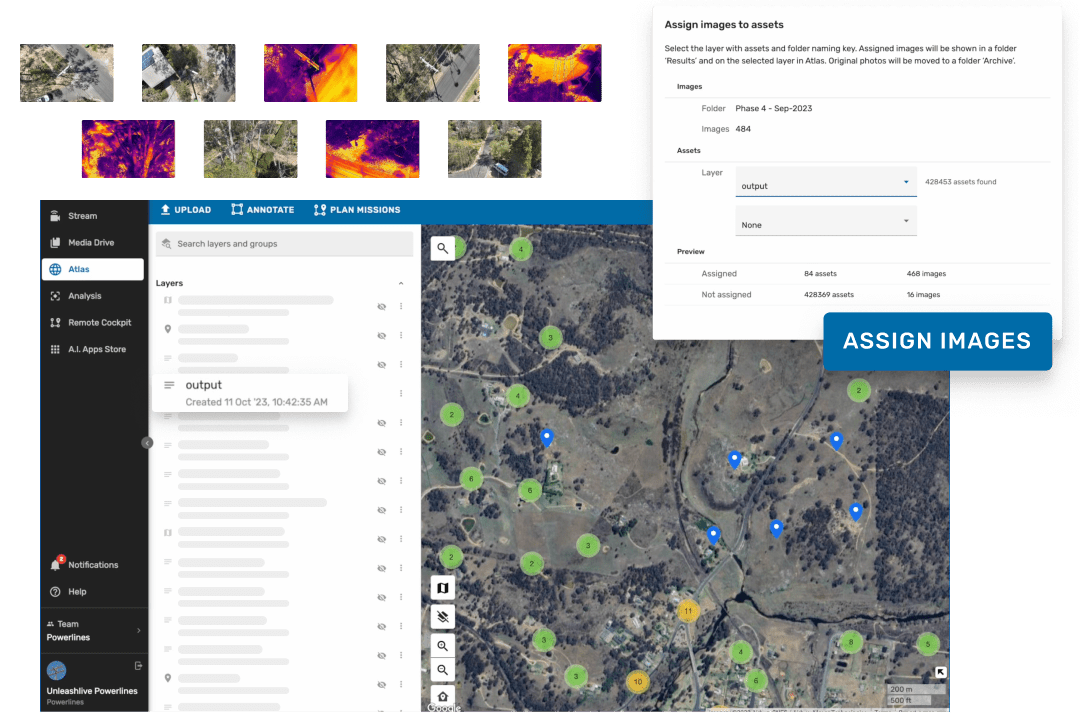Hide the first layer using its eye toggle
This screenshot has width=1080, height=716.
(381, 307)
